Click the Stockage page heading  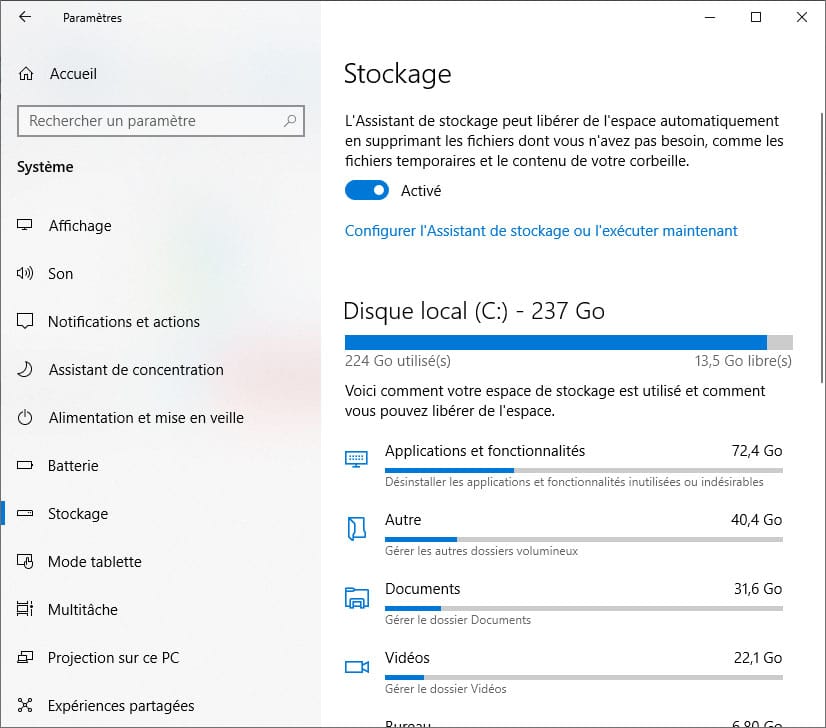click(398, 74)
